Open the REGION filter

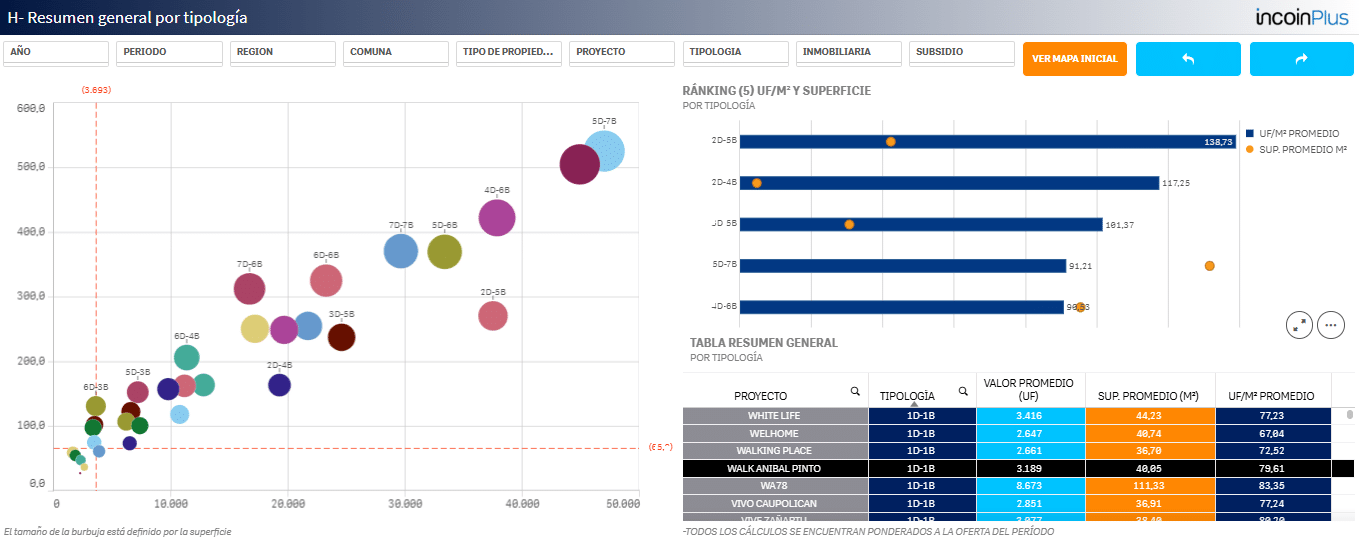coord(282,53)
